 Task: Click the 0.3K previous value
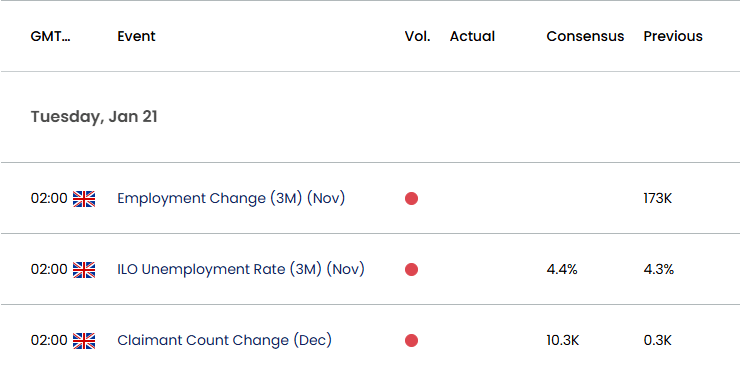(657, 340)
